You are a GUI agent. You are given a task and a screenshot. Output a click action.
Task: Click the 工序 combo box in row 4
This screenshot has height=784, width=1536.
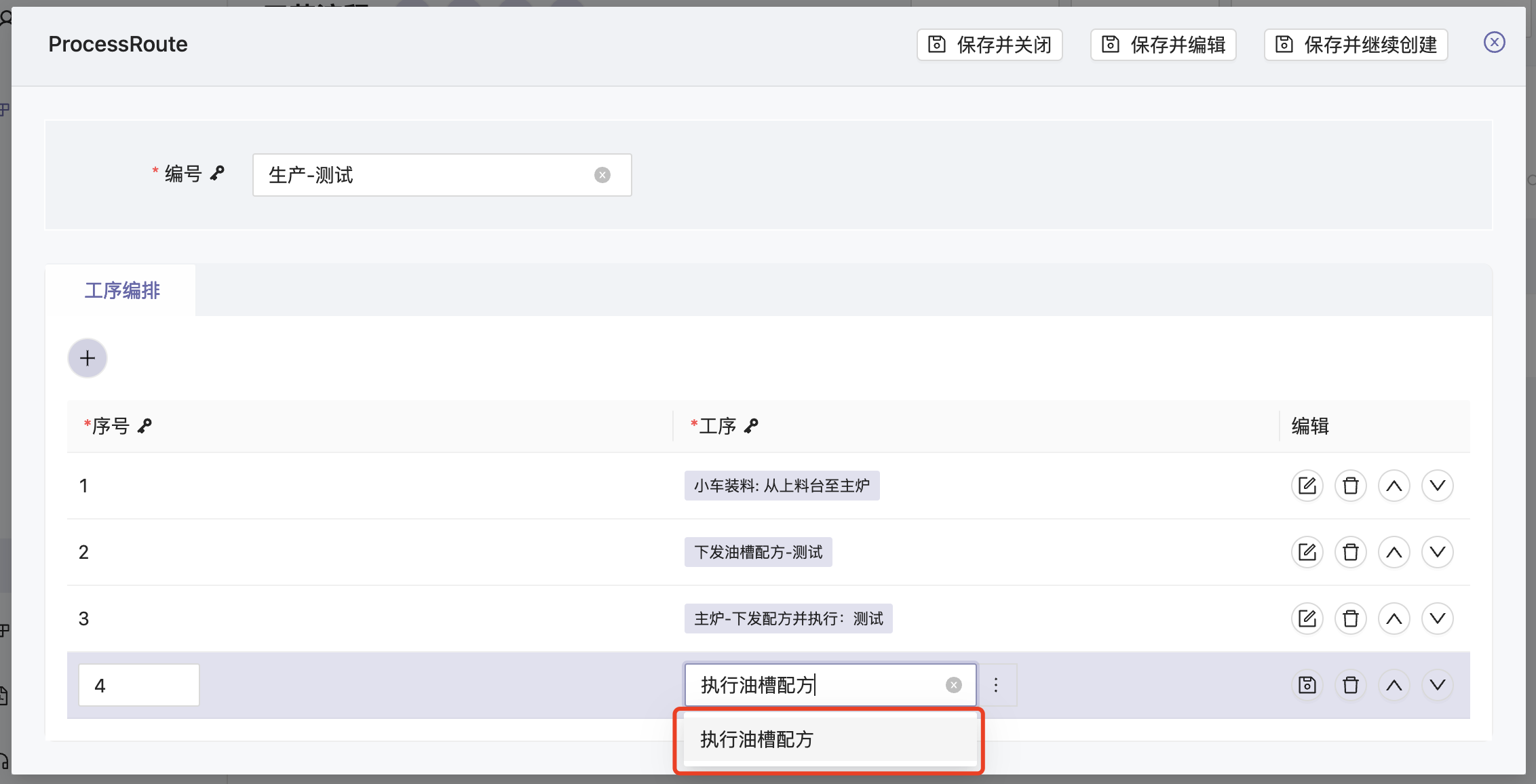(x=814, y=685)
